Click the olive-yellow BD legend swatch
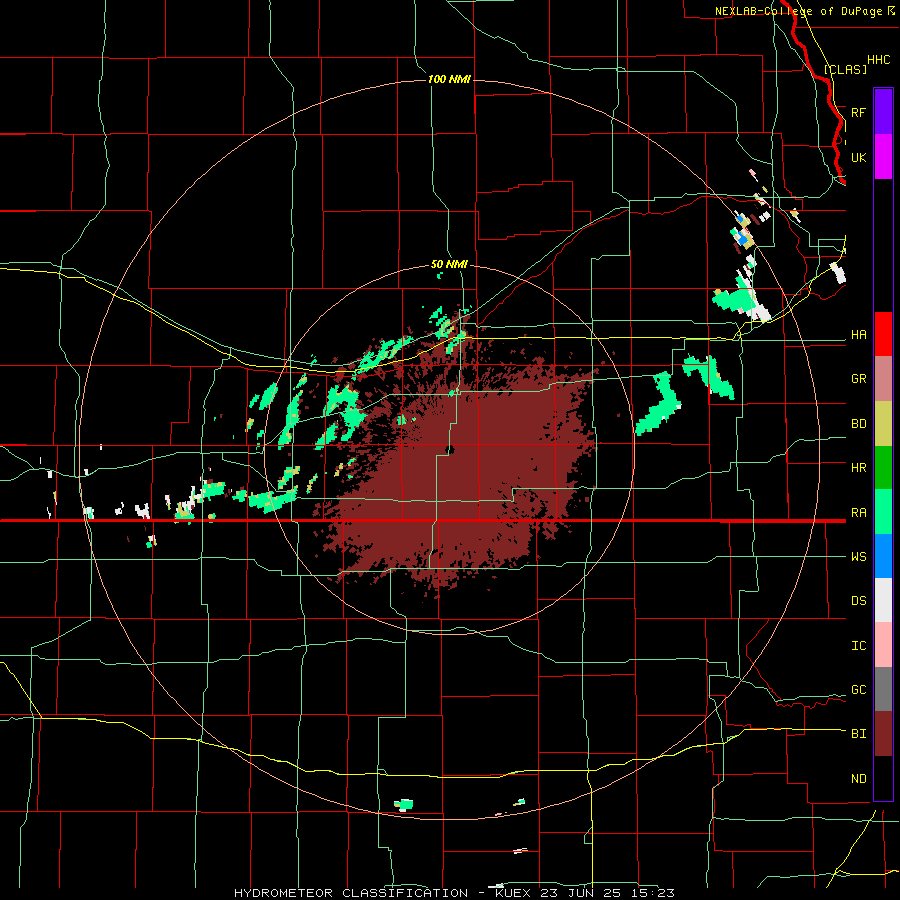This screenshot has height=900, width=900. (883, 423)
